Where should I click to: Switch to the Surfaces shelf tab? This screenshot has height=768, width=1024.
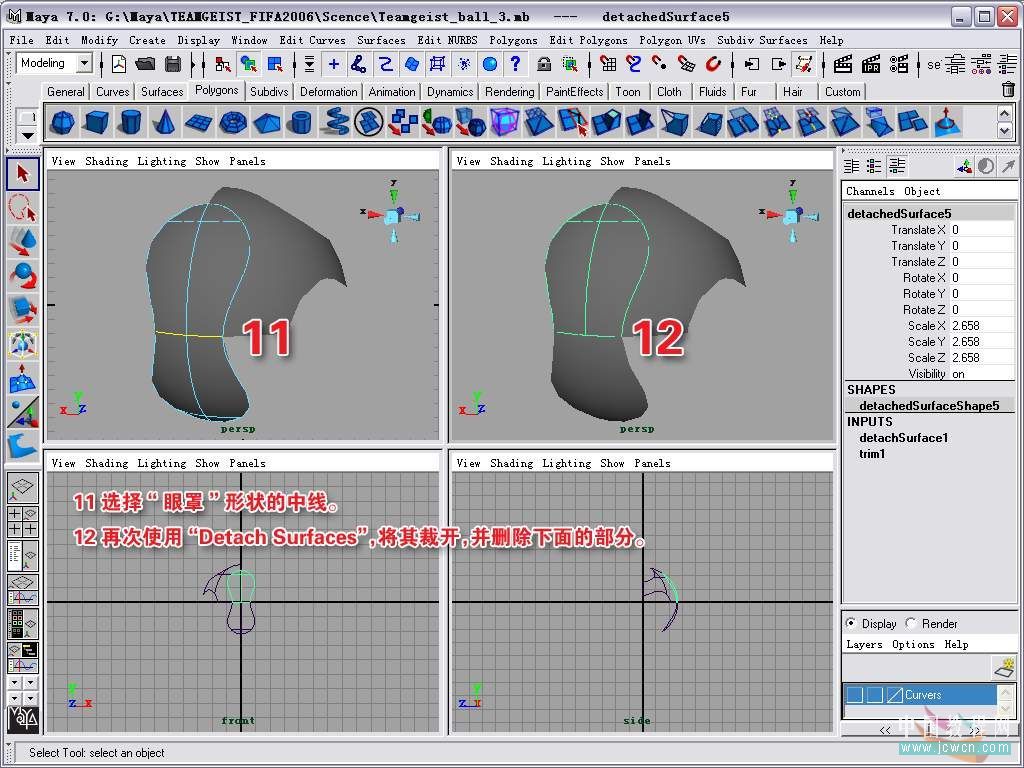tap(162, 91)
